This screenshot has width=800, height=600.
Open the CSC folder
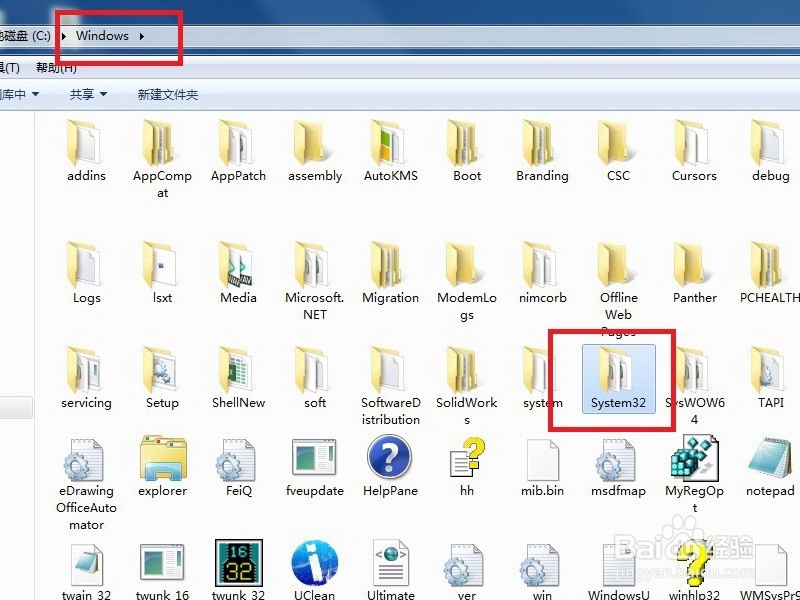(618, 151)
